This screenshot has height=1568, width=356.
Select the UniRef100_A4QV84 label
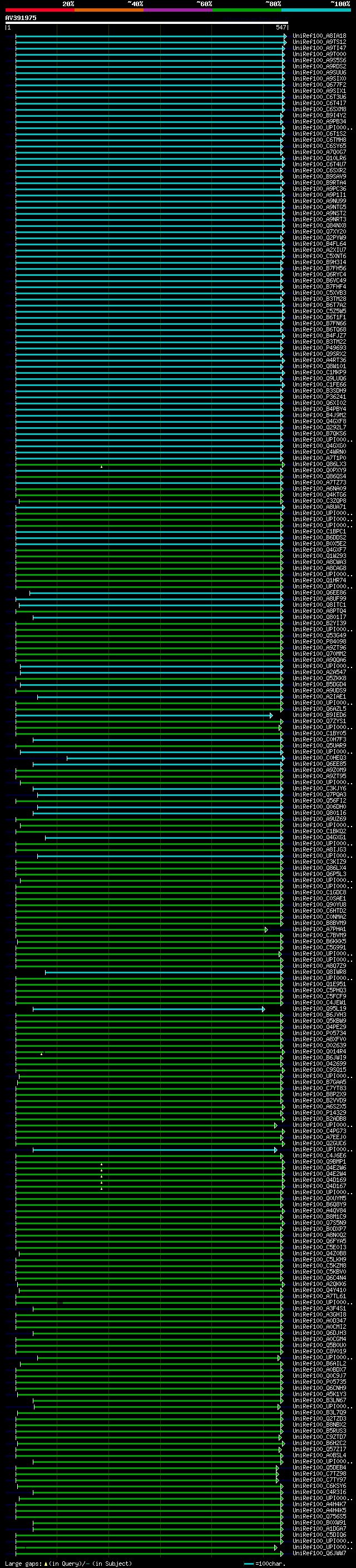(319, 1211)
